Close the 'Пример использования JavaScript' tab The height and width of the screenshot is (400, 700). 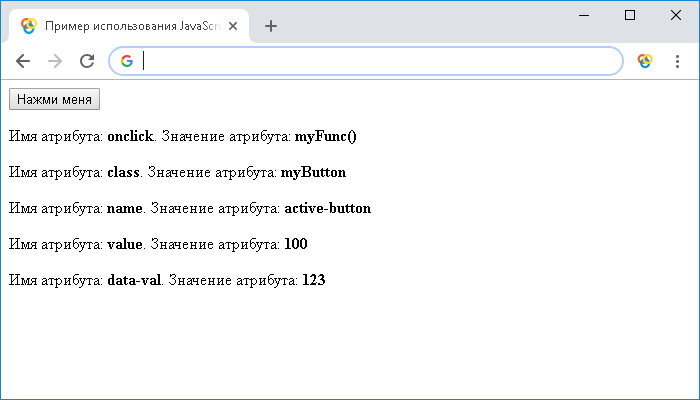(x=233, y=26)
